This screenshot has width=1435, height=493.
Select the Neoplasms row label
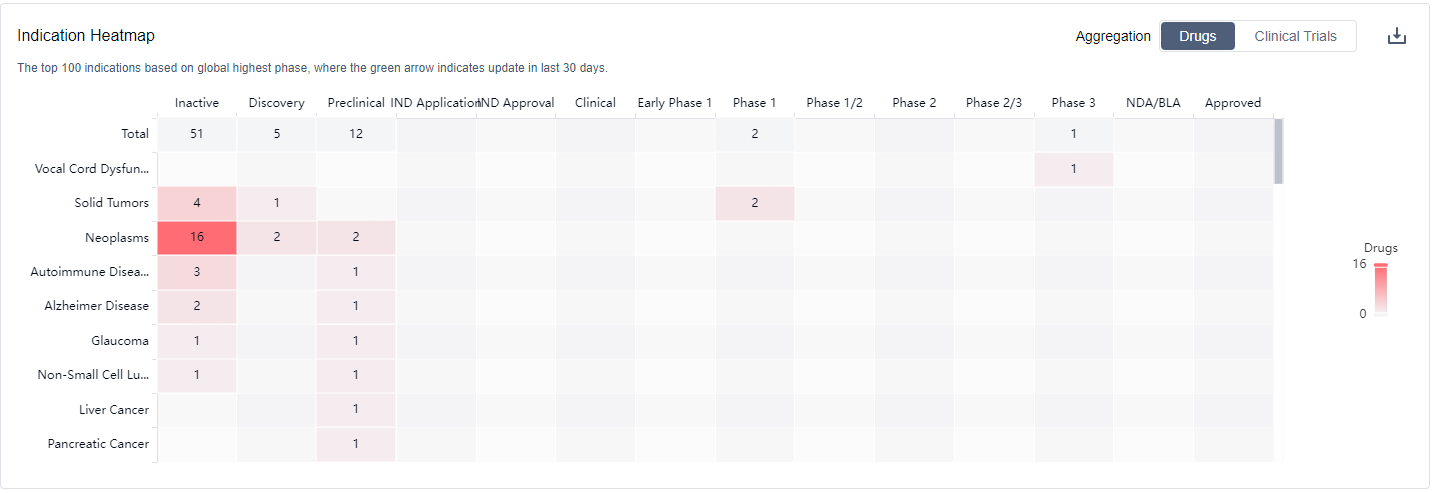117,238
